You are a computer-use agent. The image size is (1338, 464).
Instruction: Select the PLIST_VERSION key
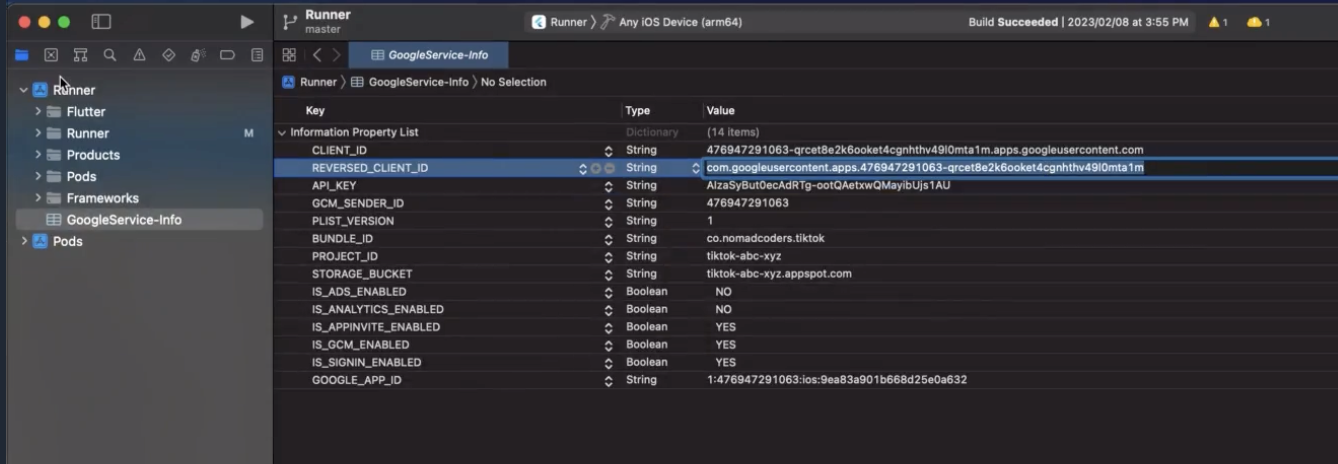tap(353, 221)
